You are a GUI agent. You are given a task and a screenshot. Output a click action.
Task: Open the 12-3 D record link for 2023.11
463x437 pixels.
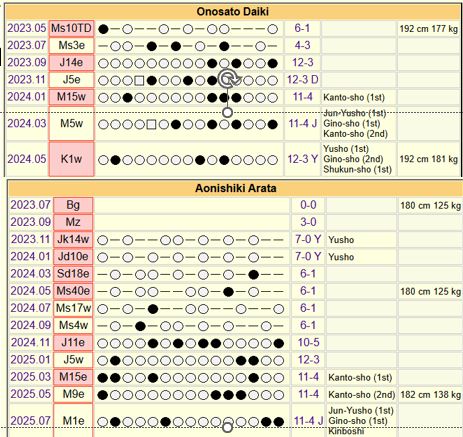(x=303, y=80)
